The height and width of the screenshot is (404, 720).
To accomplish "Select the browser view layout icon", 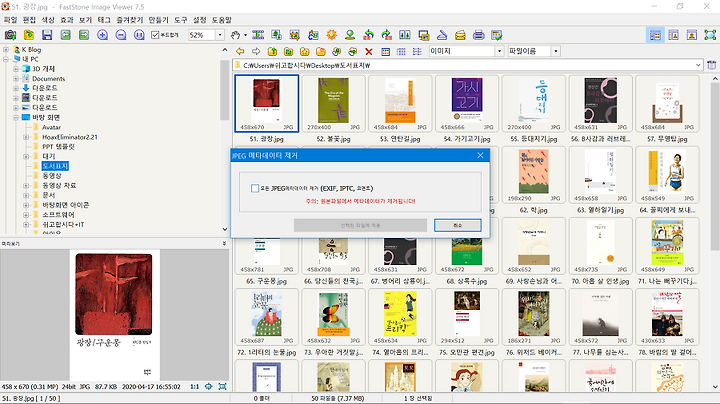I will pyautogui.click(x=655, y=35).
